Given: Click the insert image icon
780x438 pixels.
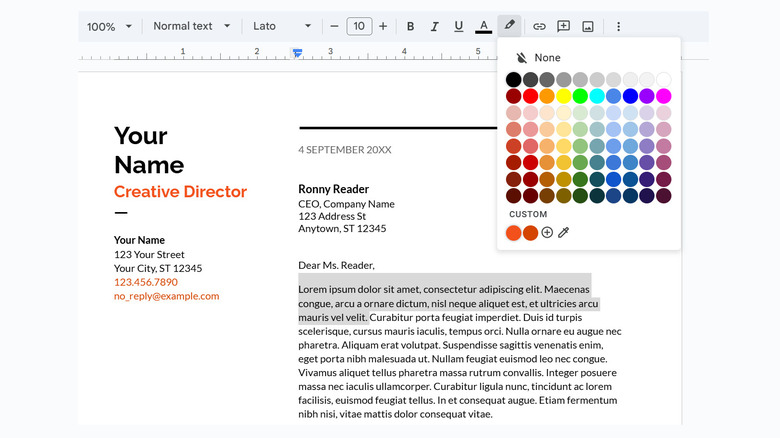Looking at the screenshot, I should click(x=588, y=26).
